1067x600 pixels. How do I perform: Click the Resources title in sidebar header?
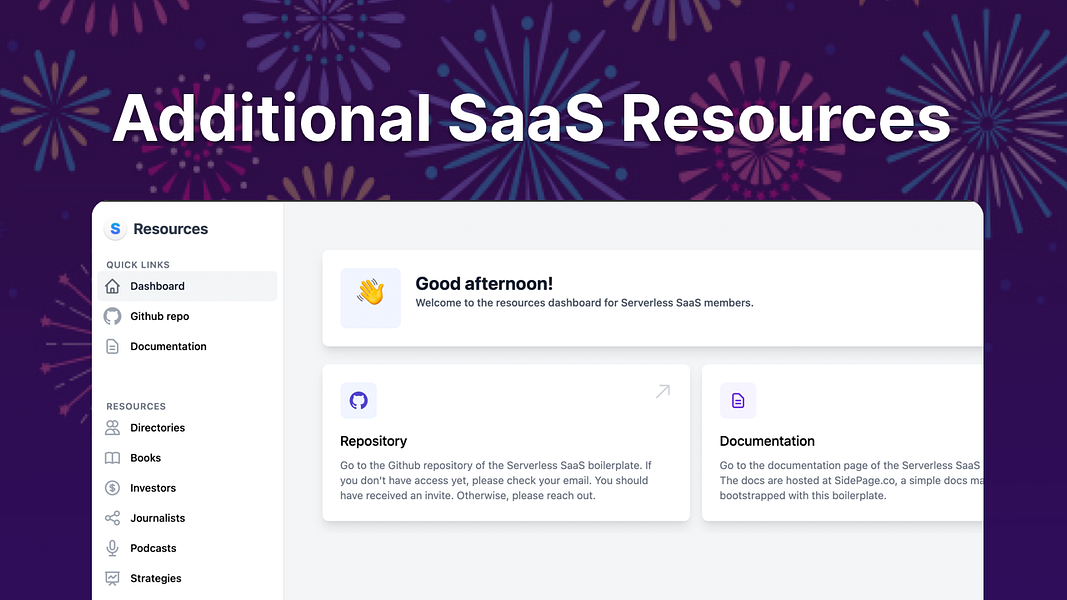[171, 229]
